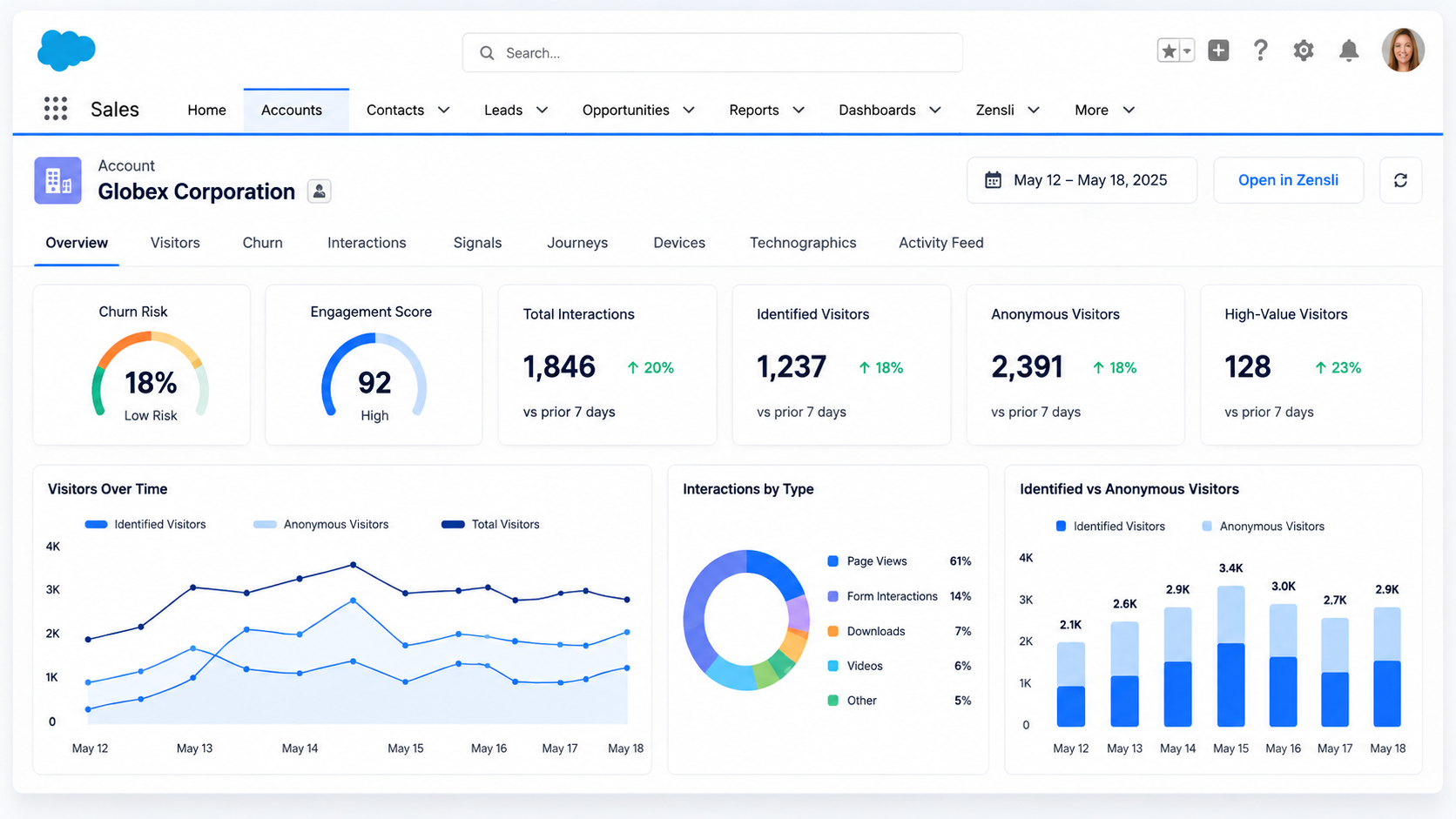The height and width of the screenshot is (819, 1456).
Task: Click the Page Views 61% value
Action: [x=961, y=561]
